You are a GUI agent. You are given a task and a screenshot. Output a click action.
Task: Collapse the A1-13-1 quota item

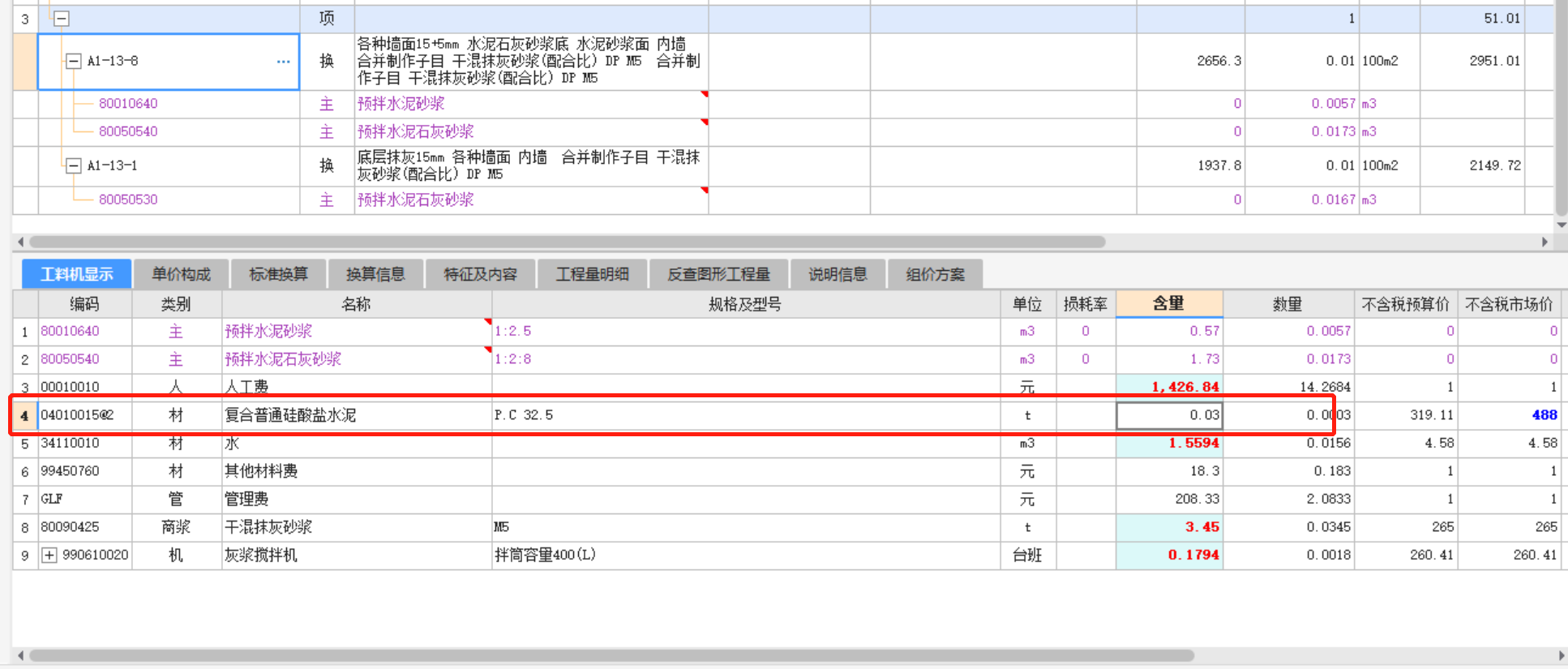tap(74, 165)
